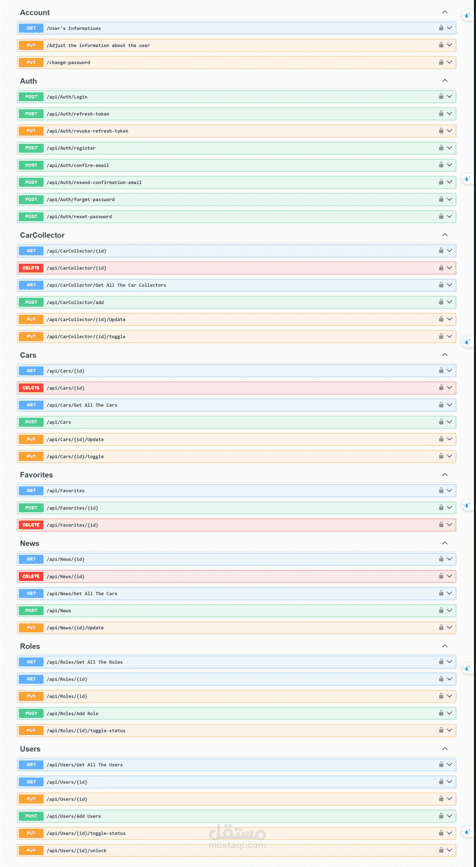Click the News section heading
Screen dimensions: 476x867
coord(29,544)
